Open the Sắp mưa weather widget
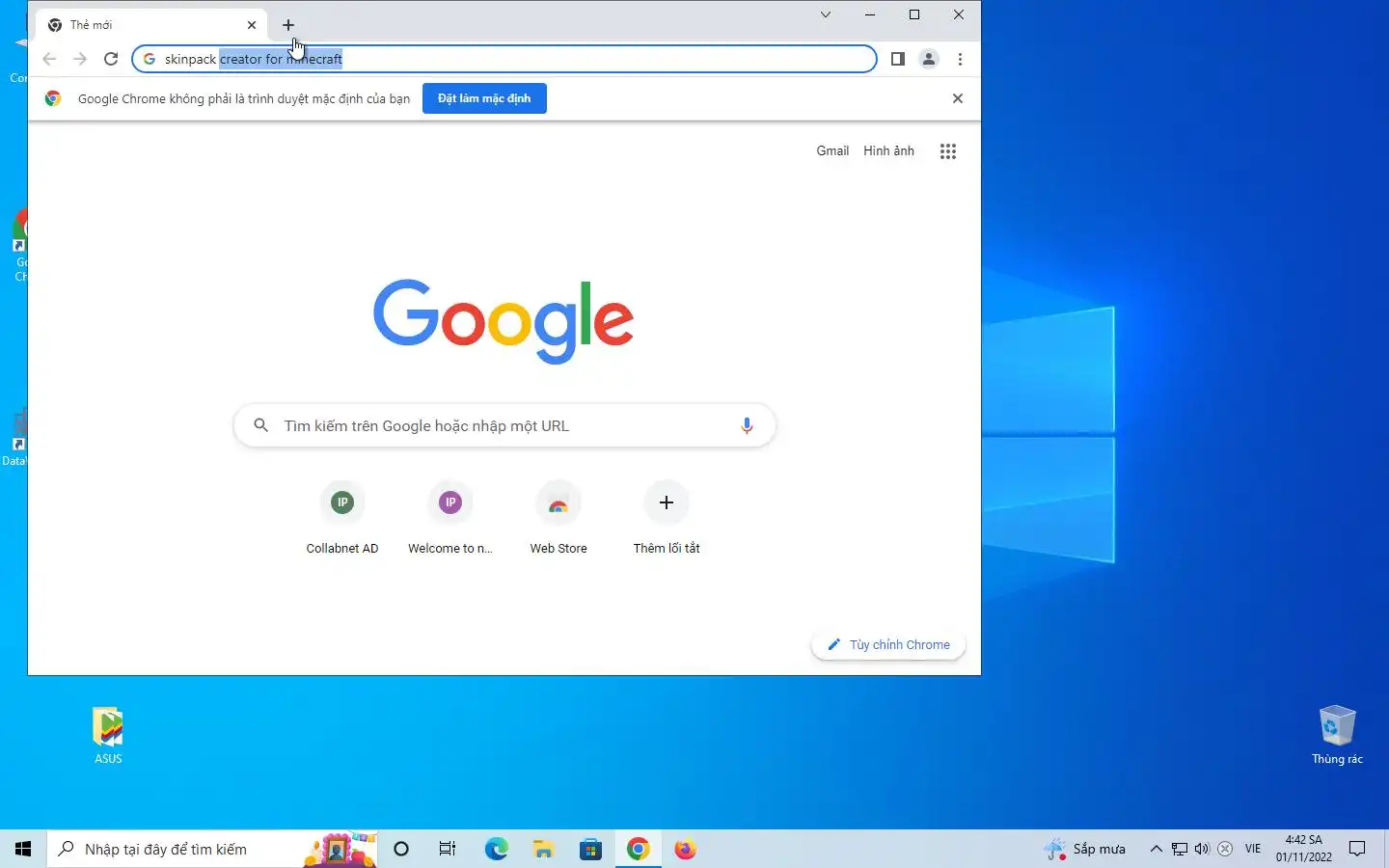Screen dimensions: 1389x868 (x=1085, y=849)
